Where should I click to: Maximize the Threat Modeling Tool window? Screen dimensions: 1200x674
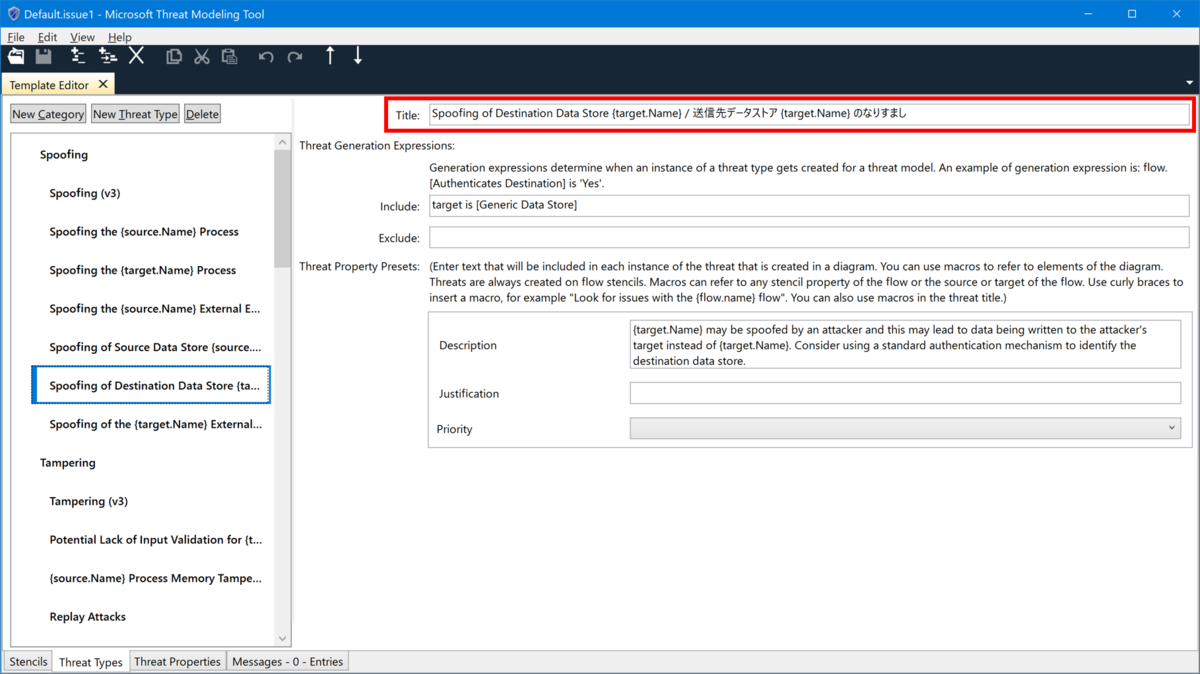coord(1132,14)
